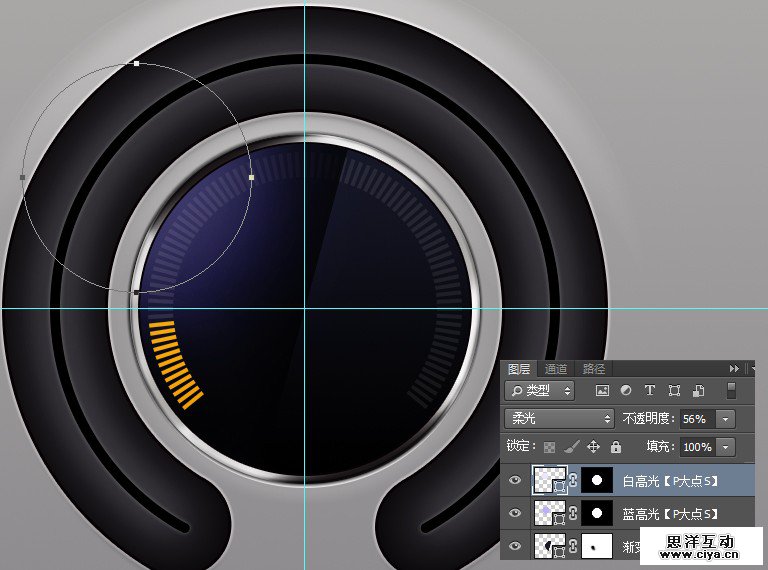Click the shape layer filter icon
Image resolution: width=768 pixels, height=570 pixels.
point(674,390)
